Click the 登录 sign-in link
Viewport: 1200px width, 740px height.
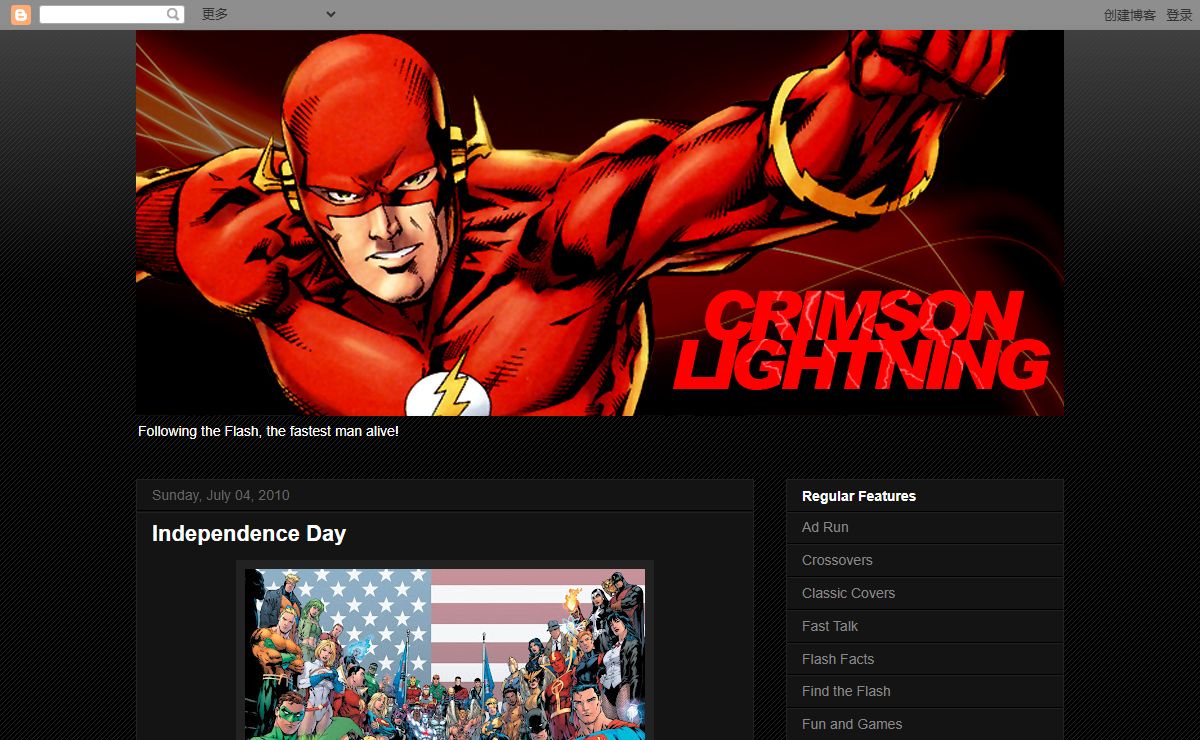click(1179, 15)
